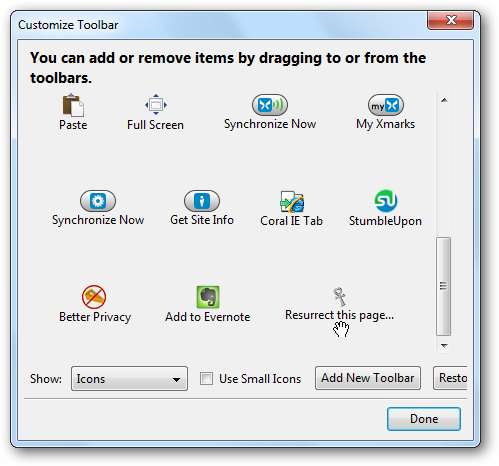Click the gear Synchronize Now icon
499x466 pixels.
(x=98, y=201)
